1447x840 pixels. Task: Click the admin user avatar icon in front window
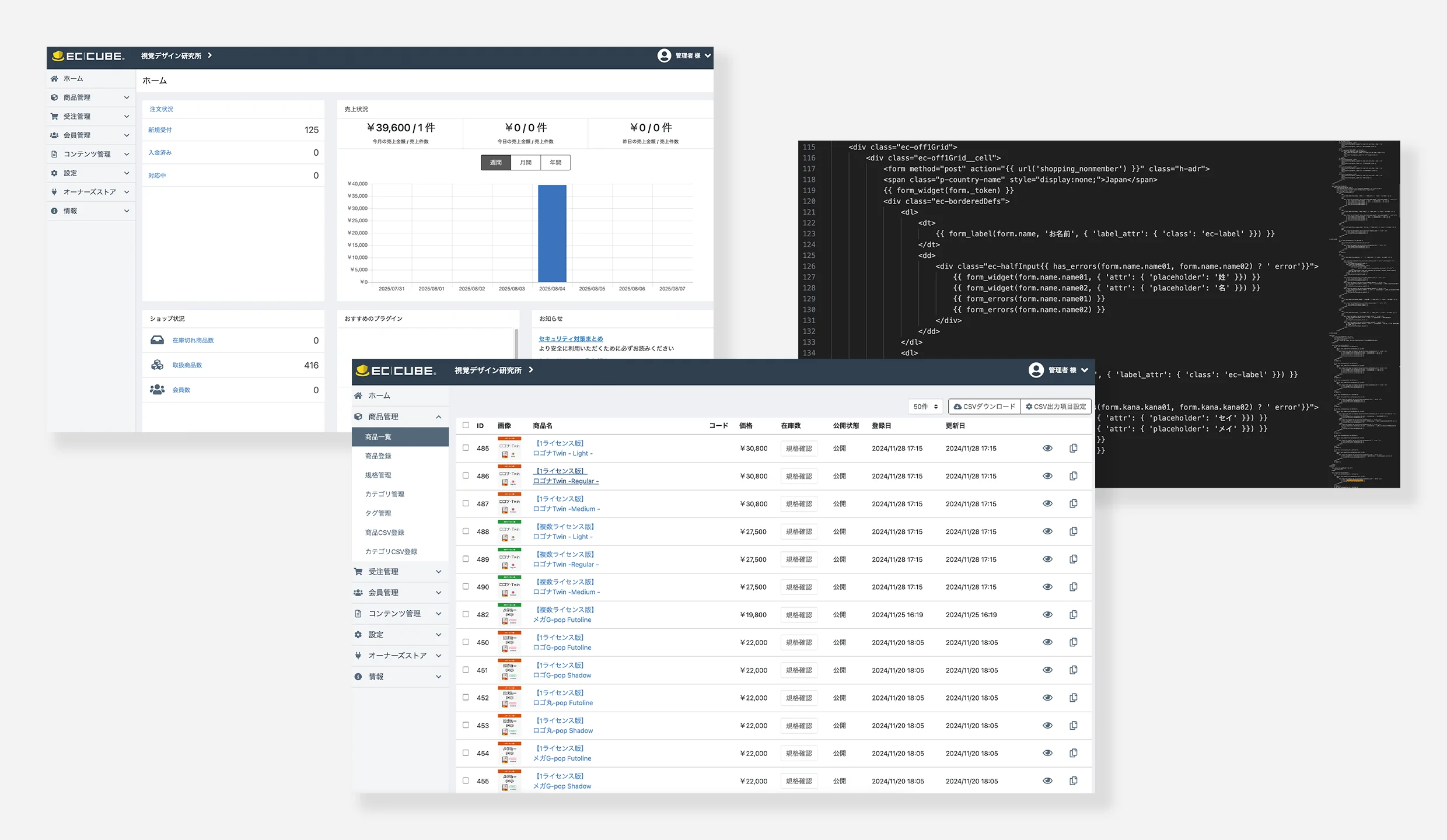pos(1036,370)
